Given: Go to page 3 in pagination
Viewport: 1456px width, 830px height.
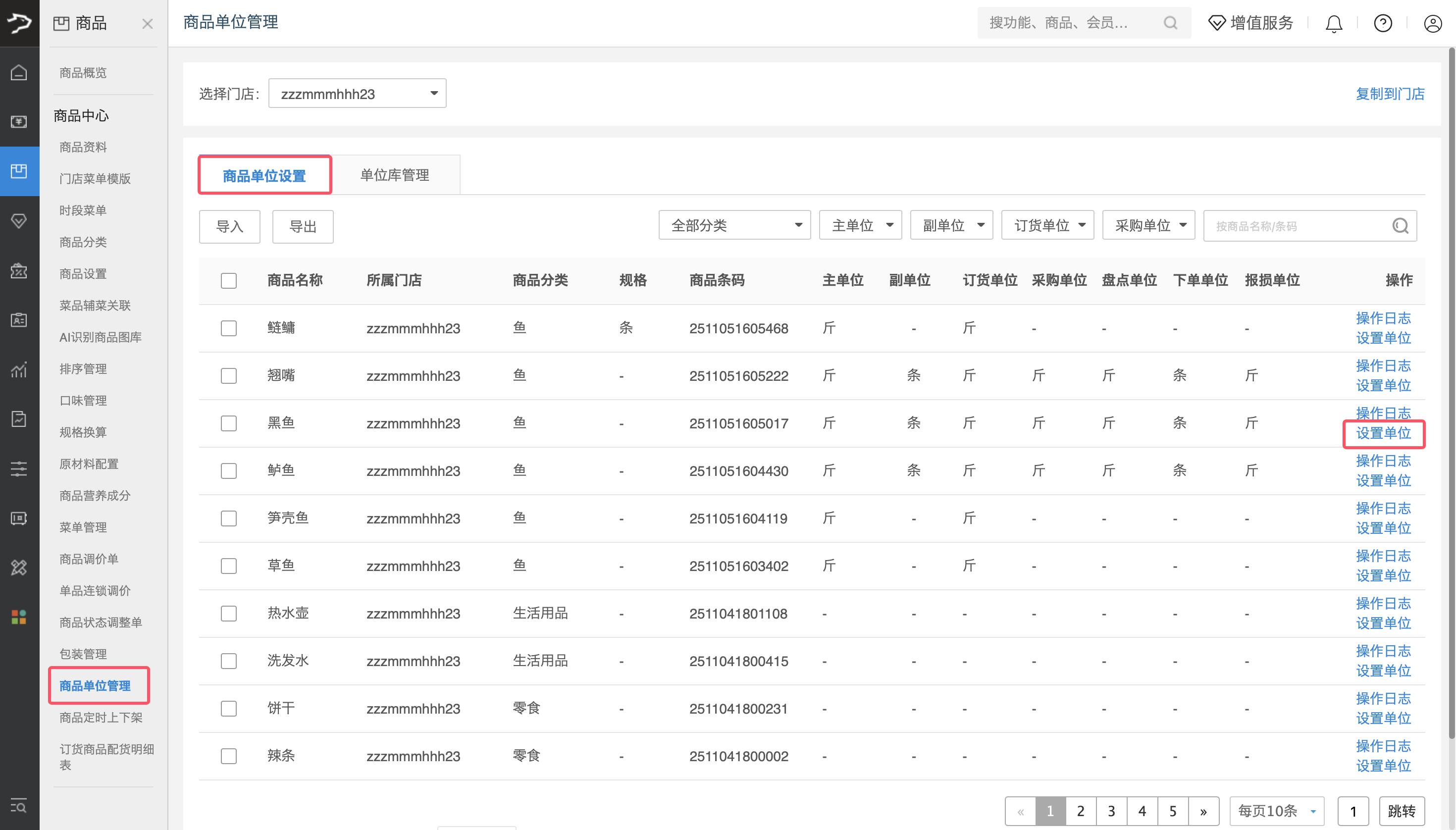Looking at the screenshot, I should click(1111, 811).
